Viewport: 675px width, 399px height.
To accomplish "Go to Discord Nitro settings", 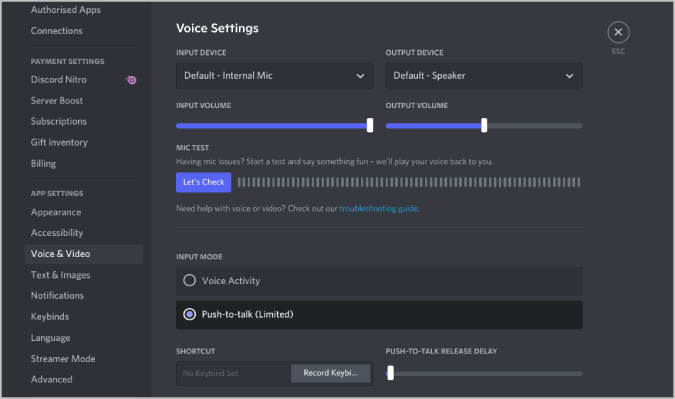I will coord(59,80).
